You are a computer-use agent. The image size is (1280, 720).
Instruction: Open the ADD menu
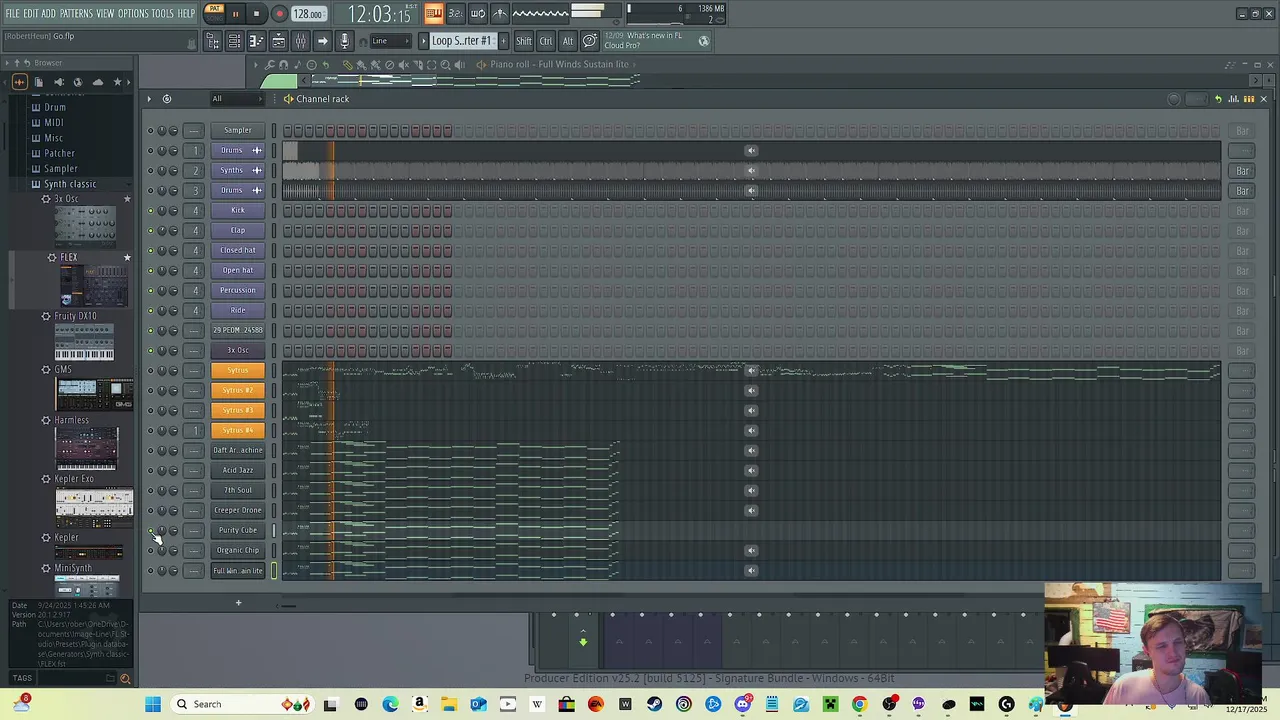pyautogui.click(x=49, y=14)
